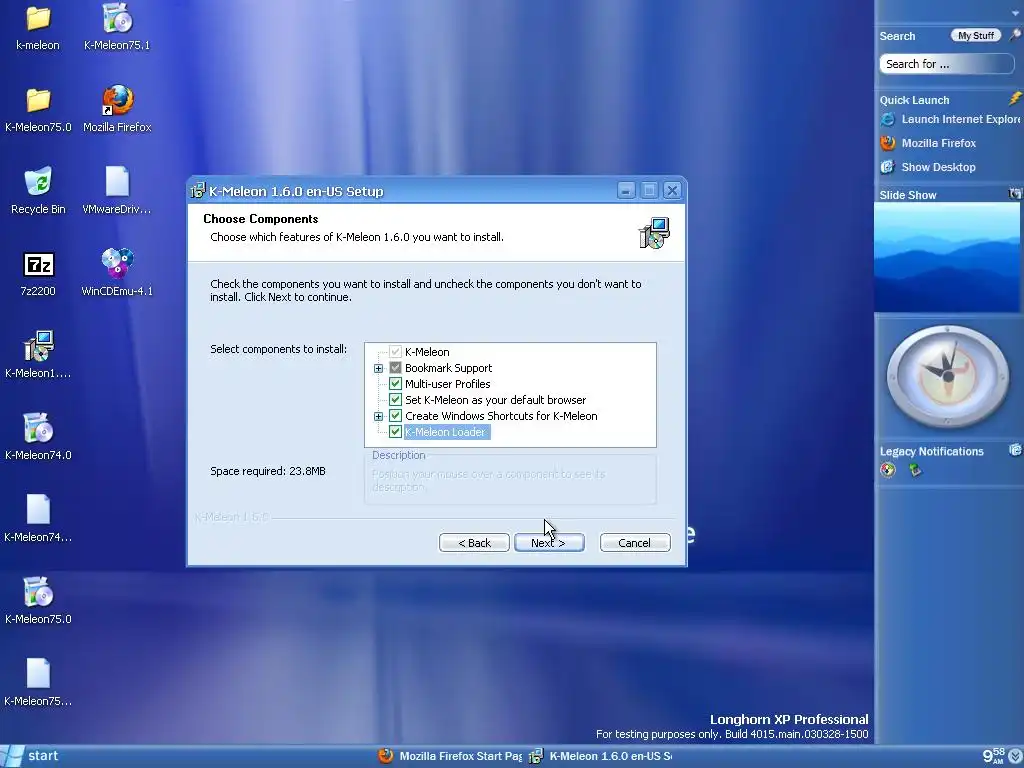1024x768 pixels.
Task: Click the sidebar search magnifier icon
Action: pos(1016,35)
